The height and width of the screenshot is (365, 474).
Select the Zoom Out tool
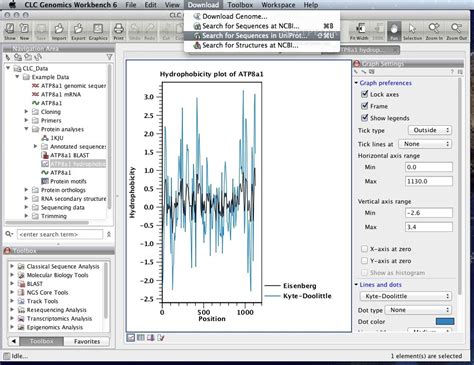coord(456,31)
